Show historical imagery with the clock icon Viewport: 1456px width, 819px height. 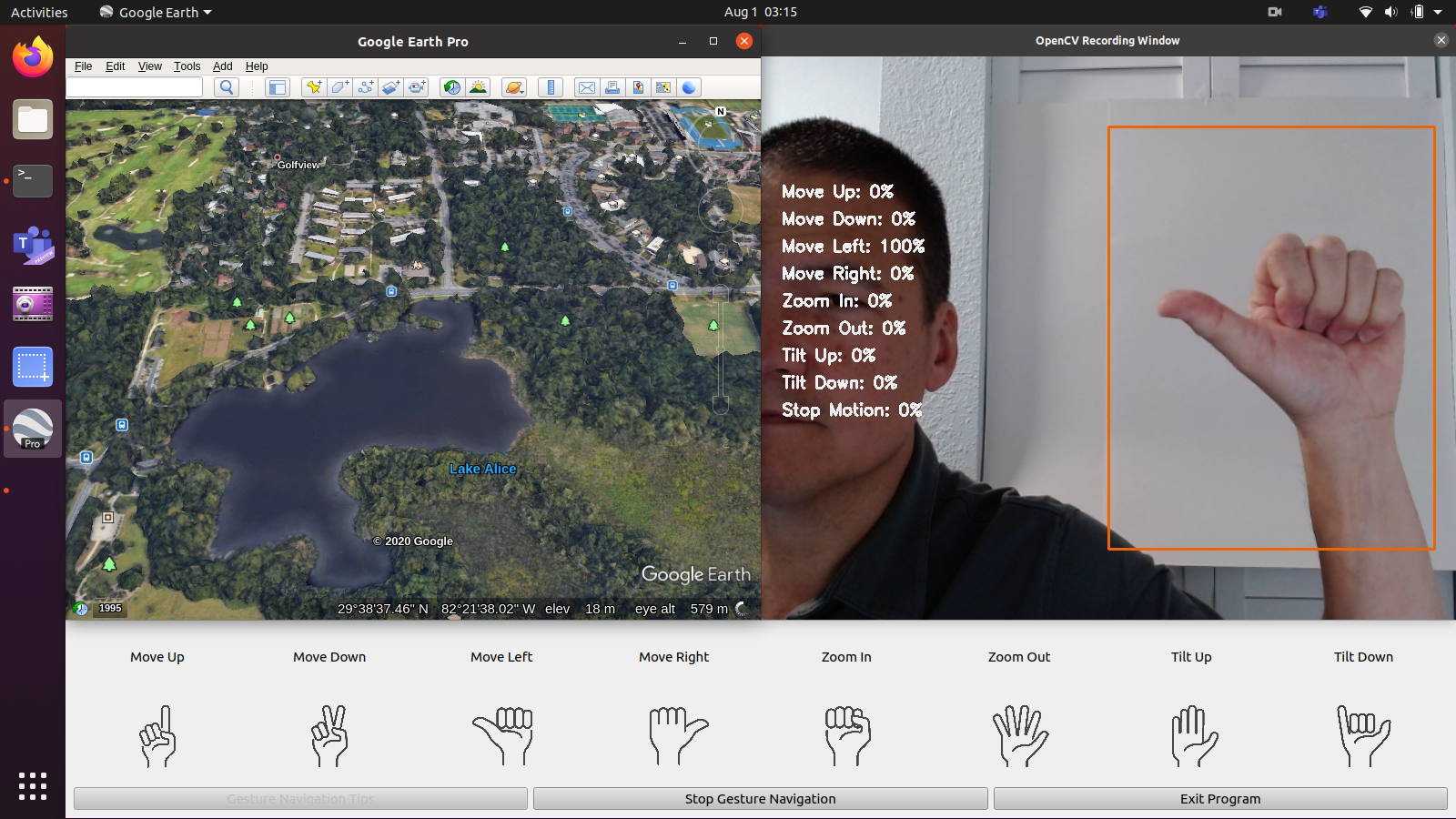451,87
